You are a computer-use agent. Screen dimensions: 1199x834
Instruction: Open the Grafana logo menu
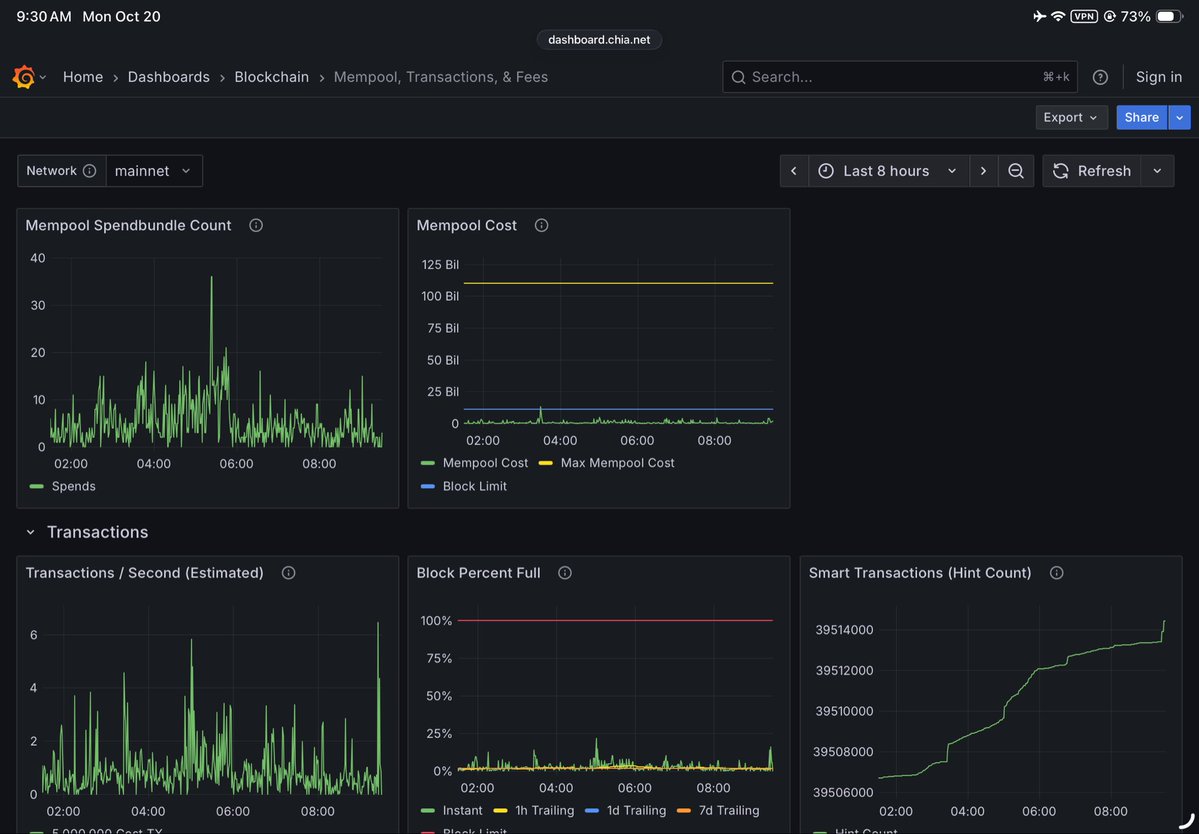click(24, 76)
